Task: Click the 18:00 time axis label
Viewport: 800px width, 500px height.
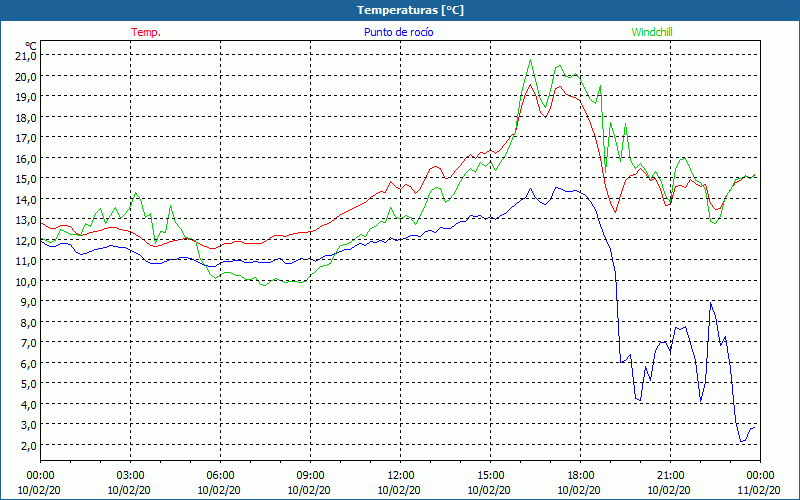Action: point(581,476)
